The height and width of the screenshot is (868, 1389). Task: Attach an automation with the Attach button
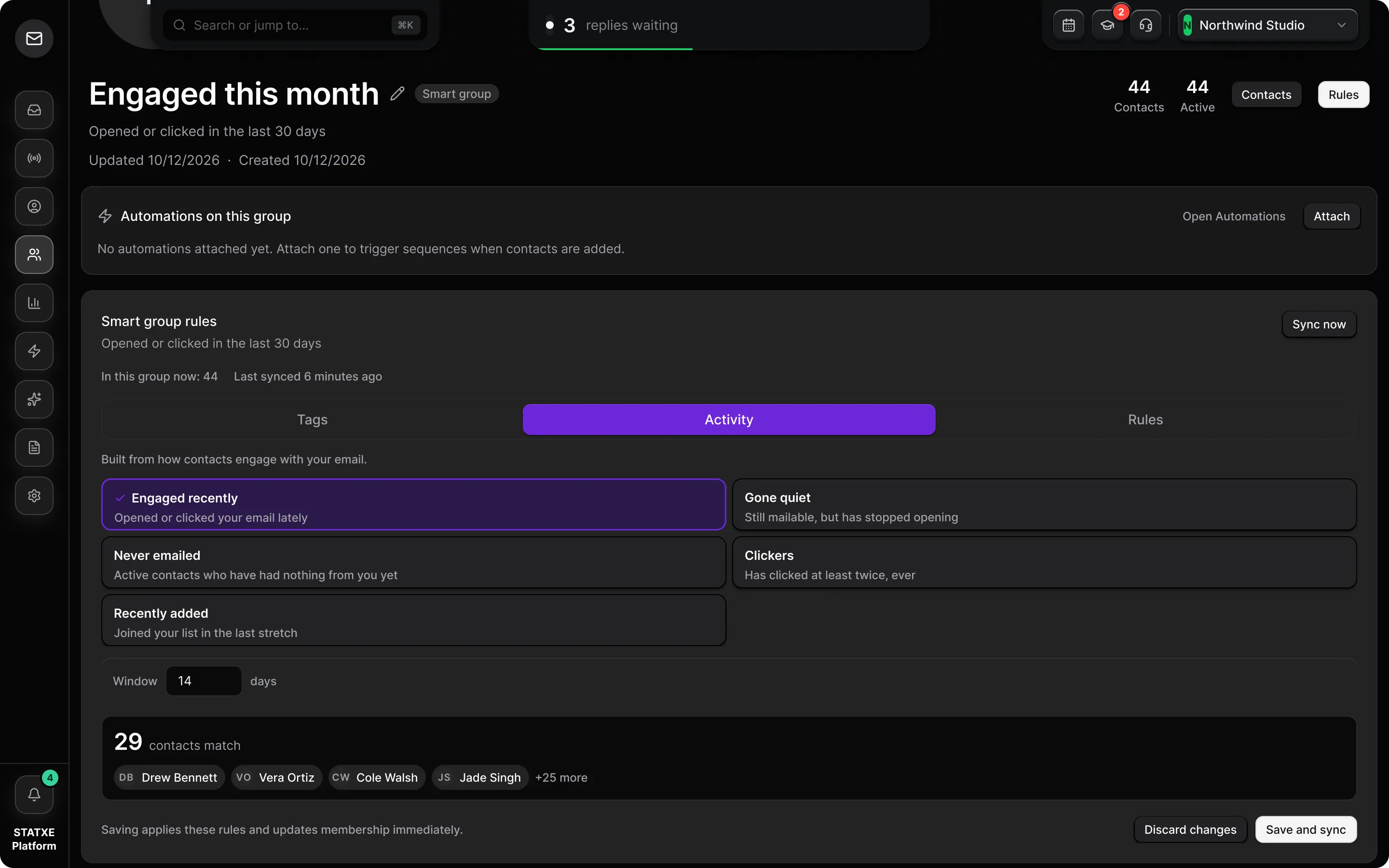1332,217
